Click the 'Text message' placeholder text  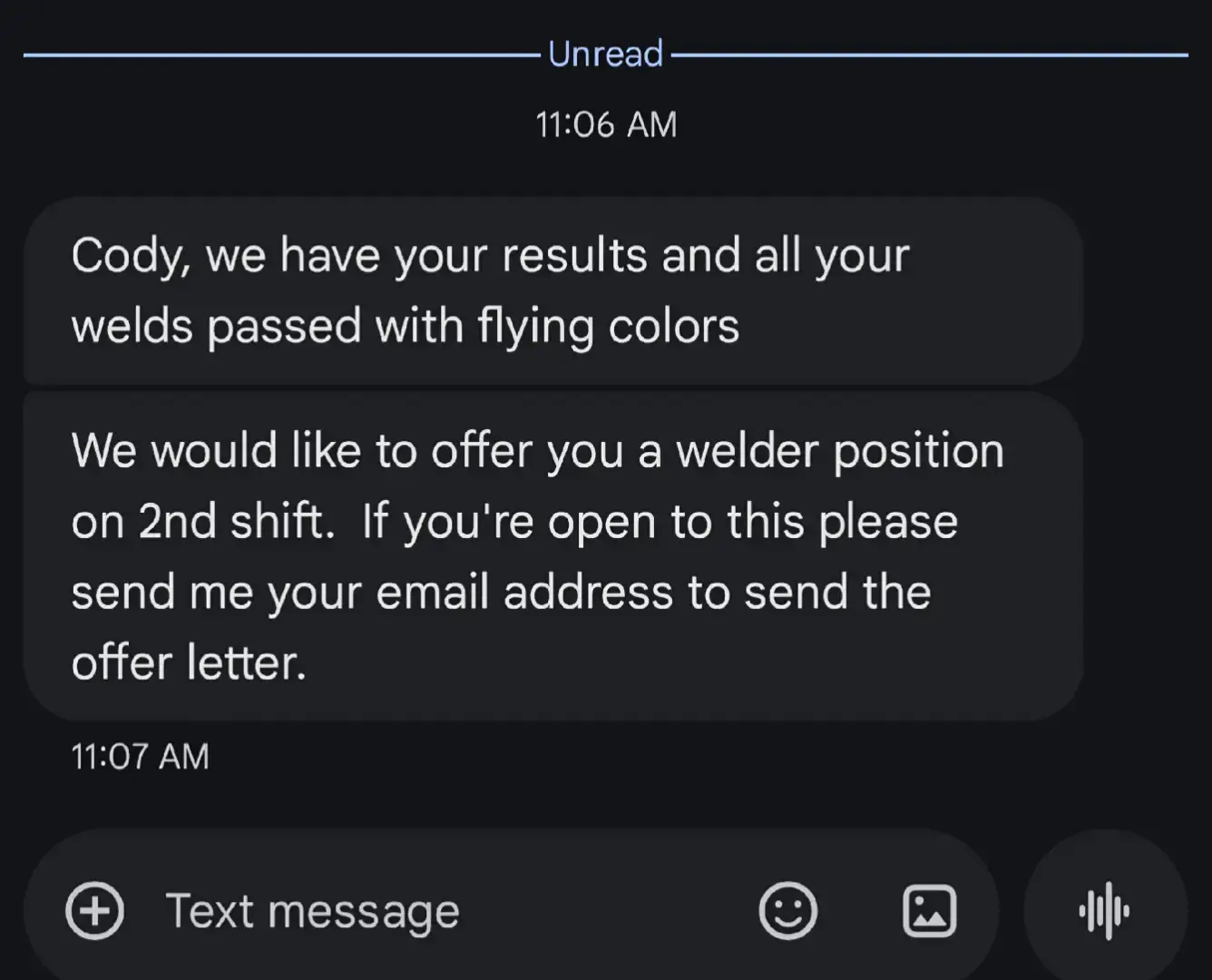tap(312, 911)
